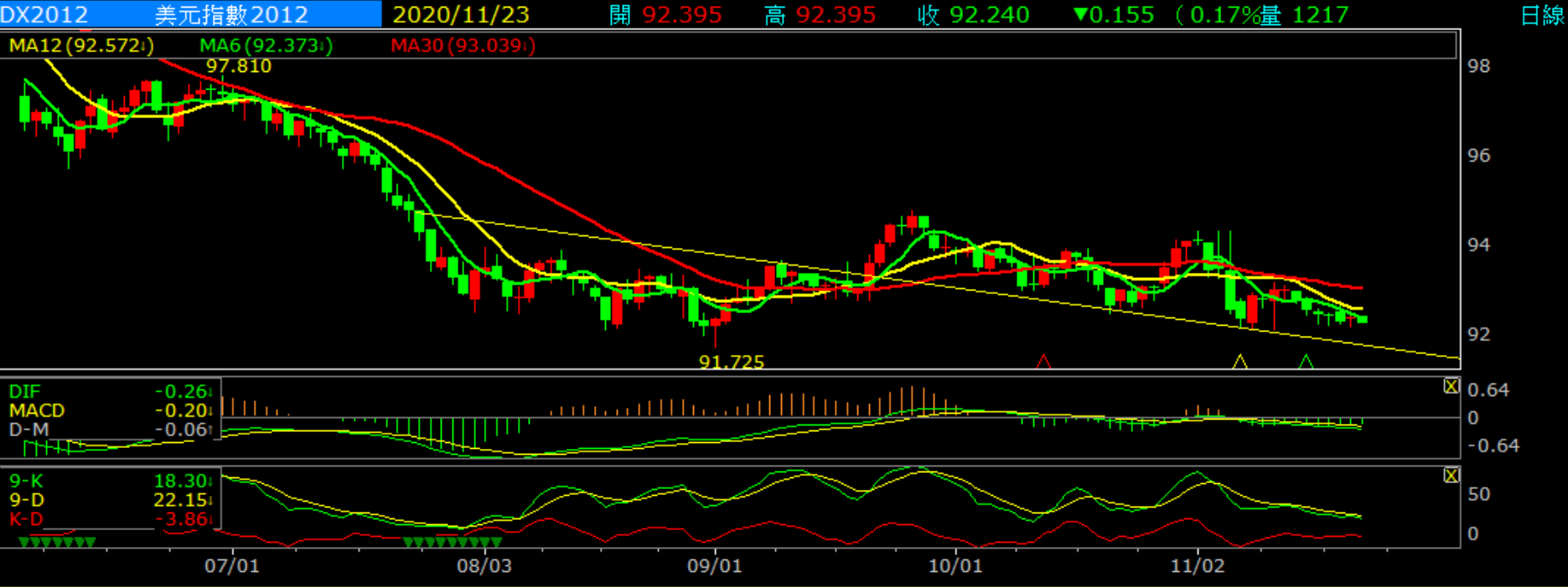Select the 9-K indicator label
Viewport: 1568px width, 587px height.
26,481
